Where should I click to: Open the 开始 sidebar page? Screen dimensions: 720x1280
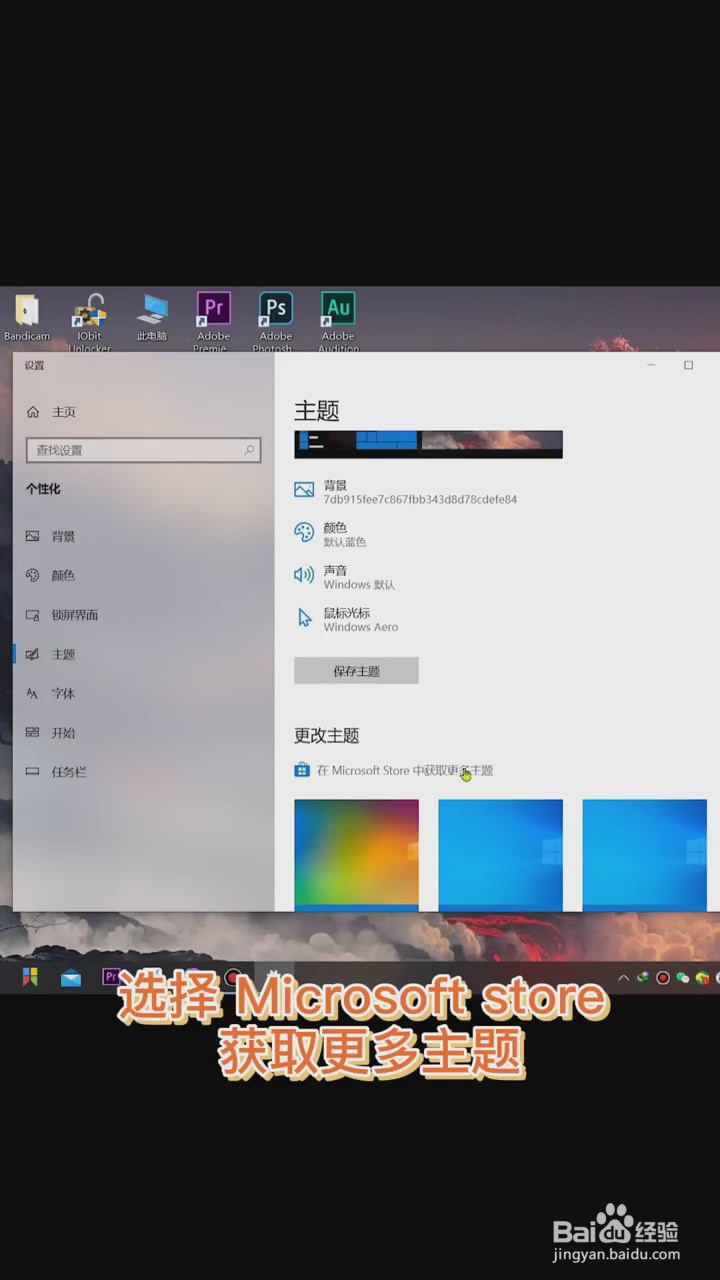pyautogui.click(x=51, y=732)
